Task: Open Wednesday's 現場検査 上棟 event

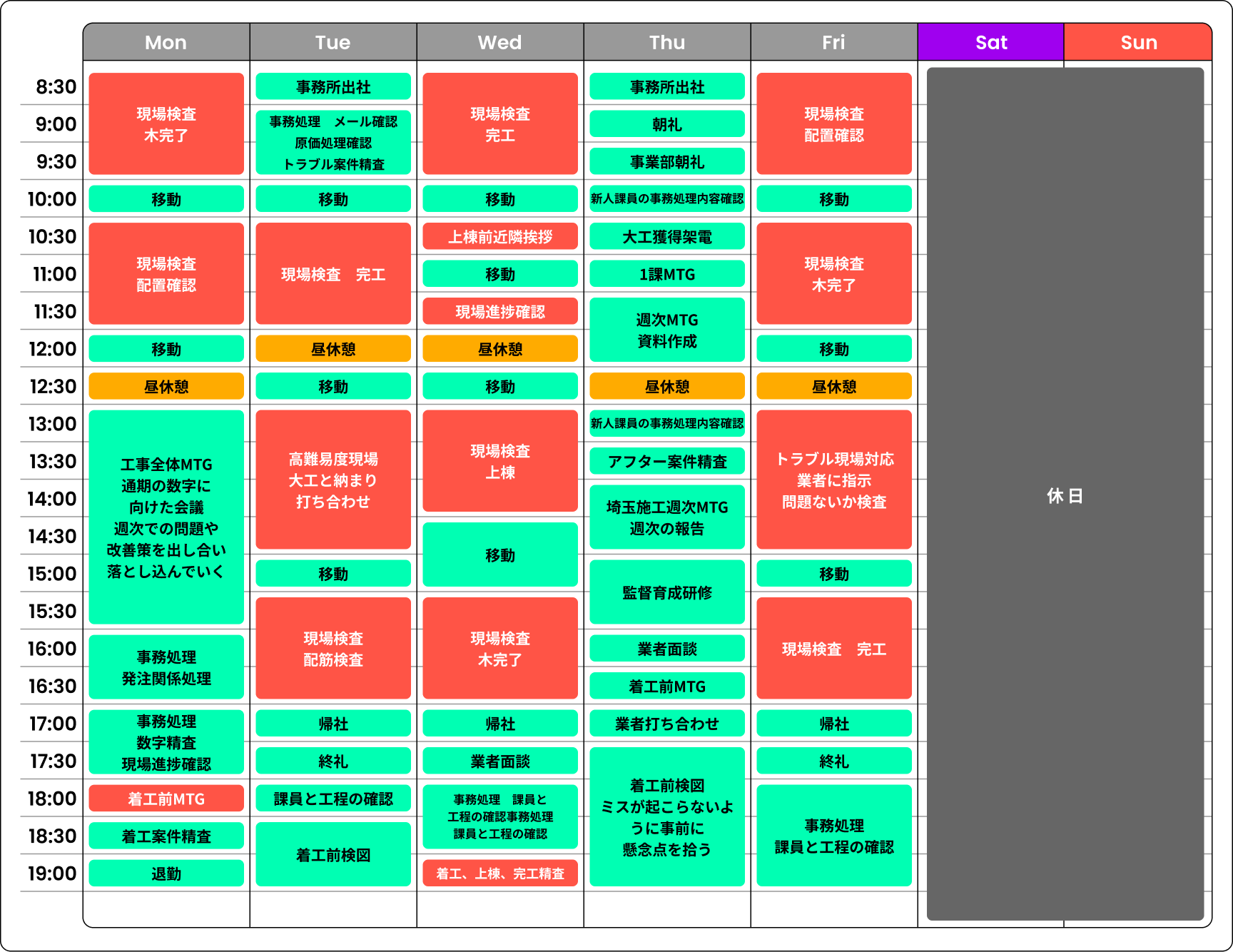Action: click(500, 461)
